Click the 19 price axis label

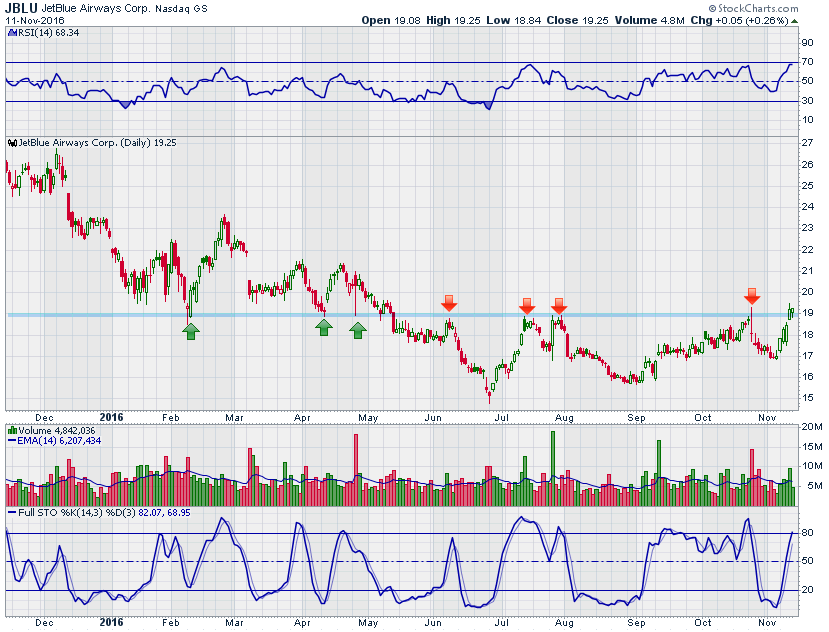click(807, 313)
